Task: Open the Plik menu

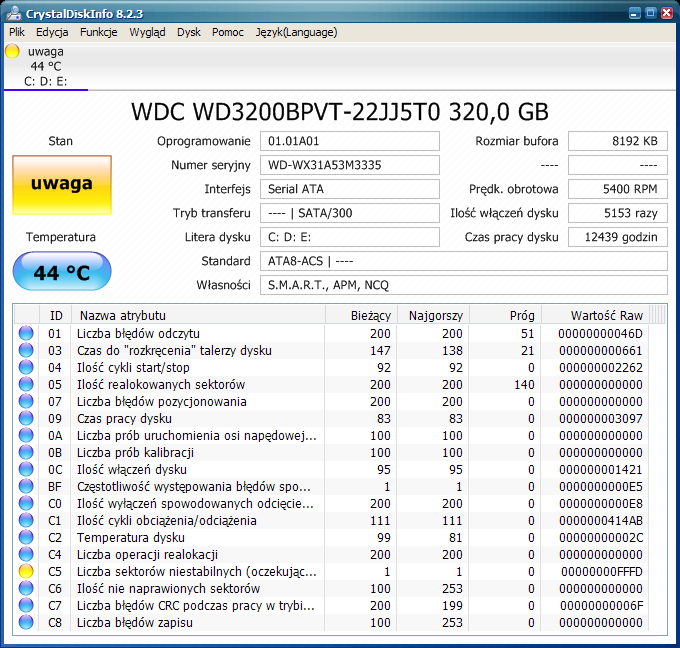Action: pos(16,32)
